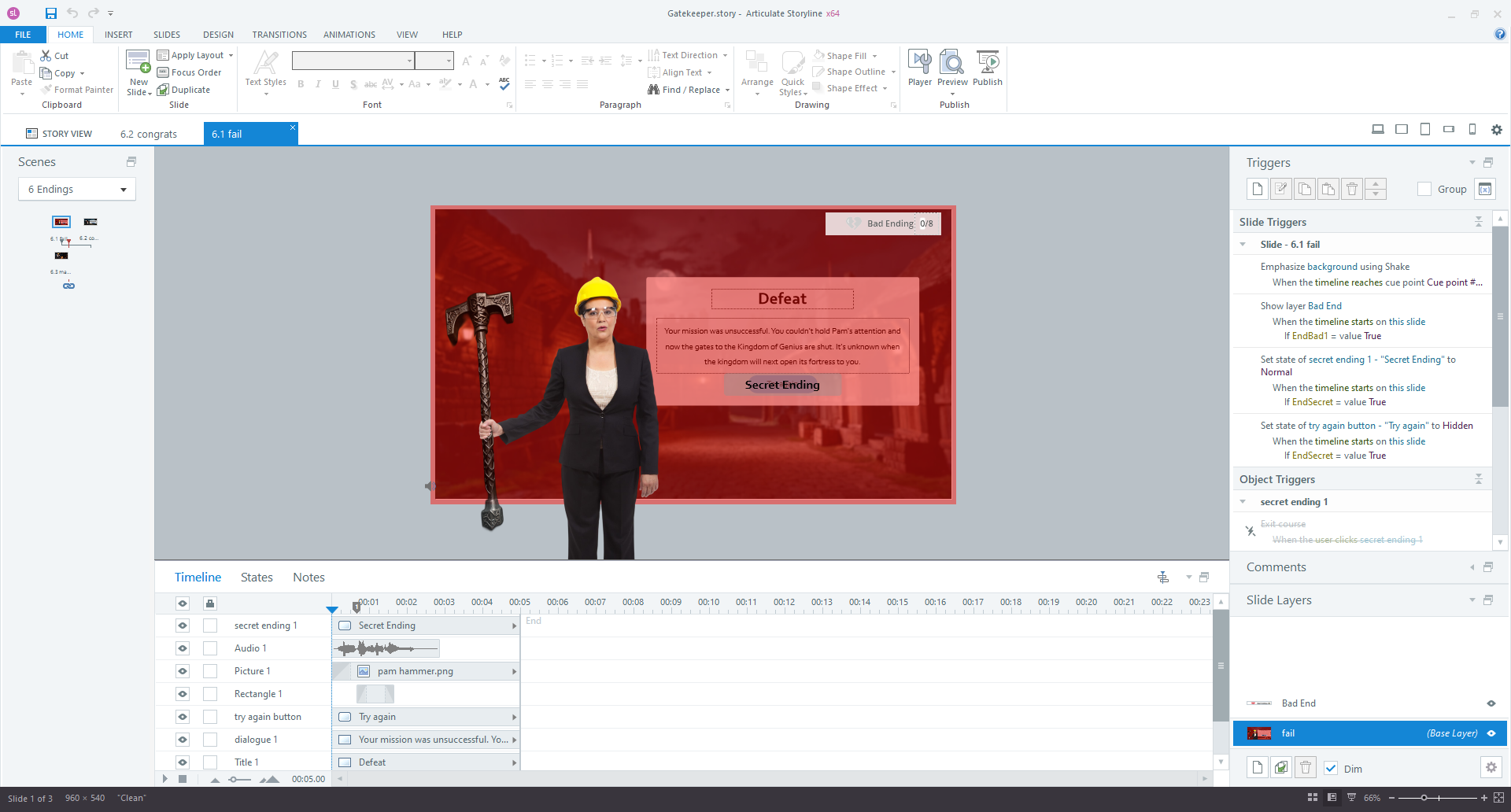Preview the slide using the Preview icon
This screenshot has height=812, width=1511.
[x=952, y=68]
